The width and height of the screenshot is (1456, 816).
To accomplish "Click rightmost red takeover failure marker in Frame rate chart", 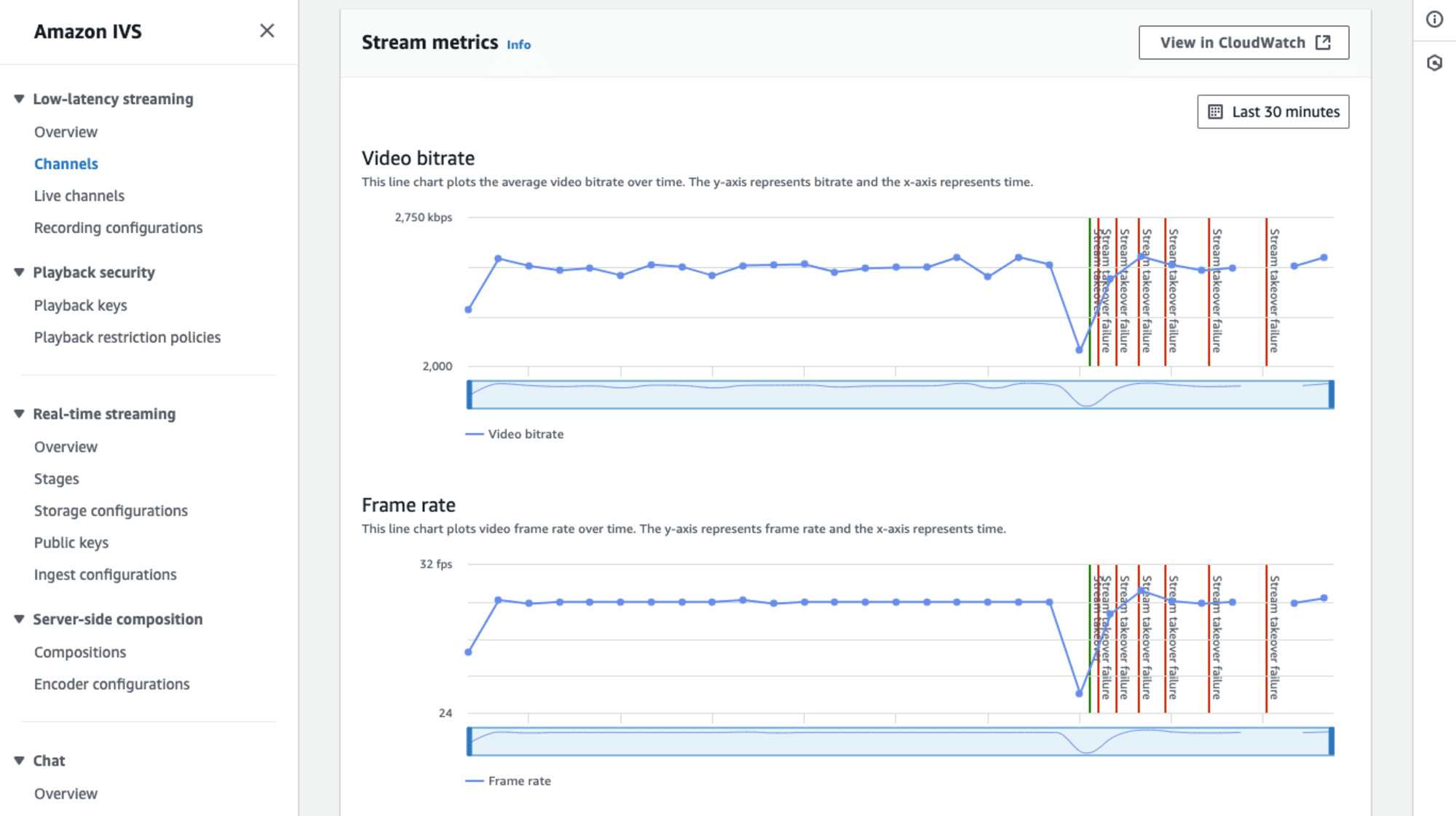I will tap(1267, 638).
